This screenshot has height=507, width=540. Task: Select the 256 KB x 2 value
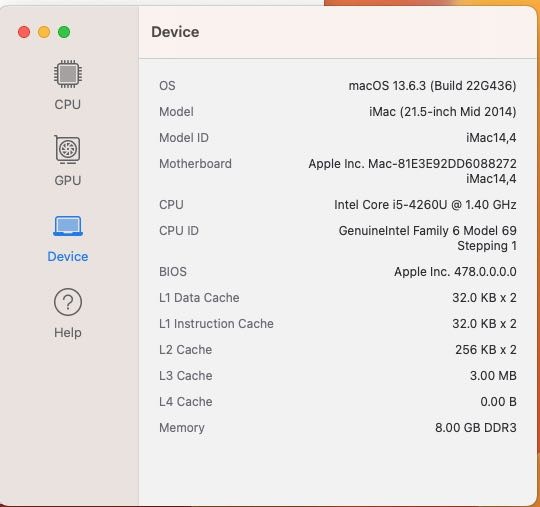pos(486,350)
